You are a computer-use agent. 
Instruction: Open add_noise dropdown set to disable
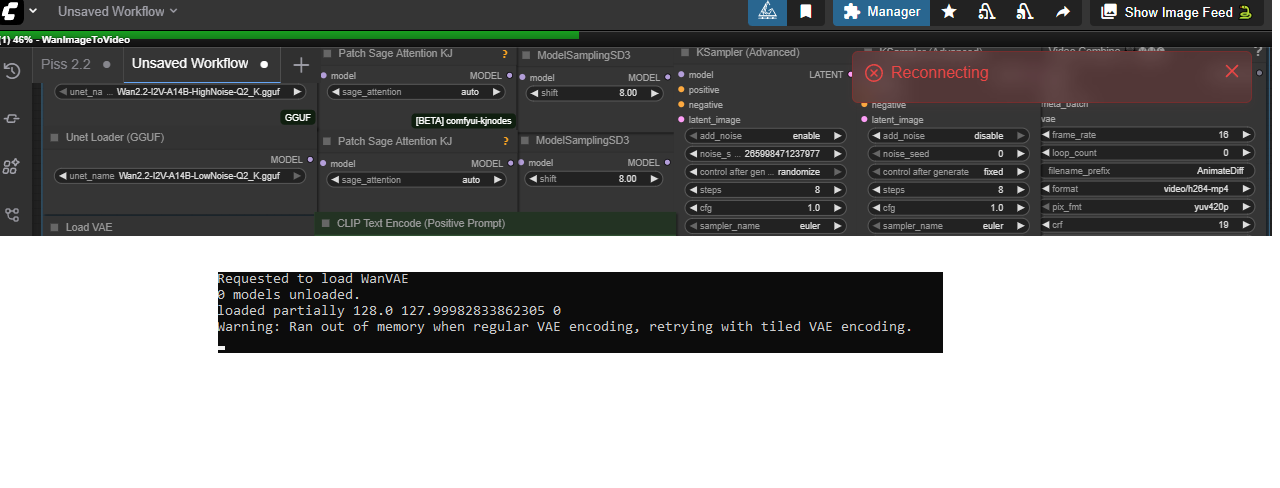pos(948,135)
